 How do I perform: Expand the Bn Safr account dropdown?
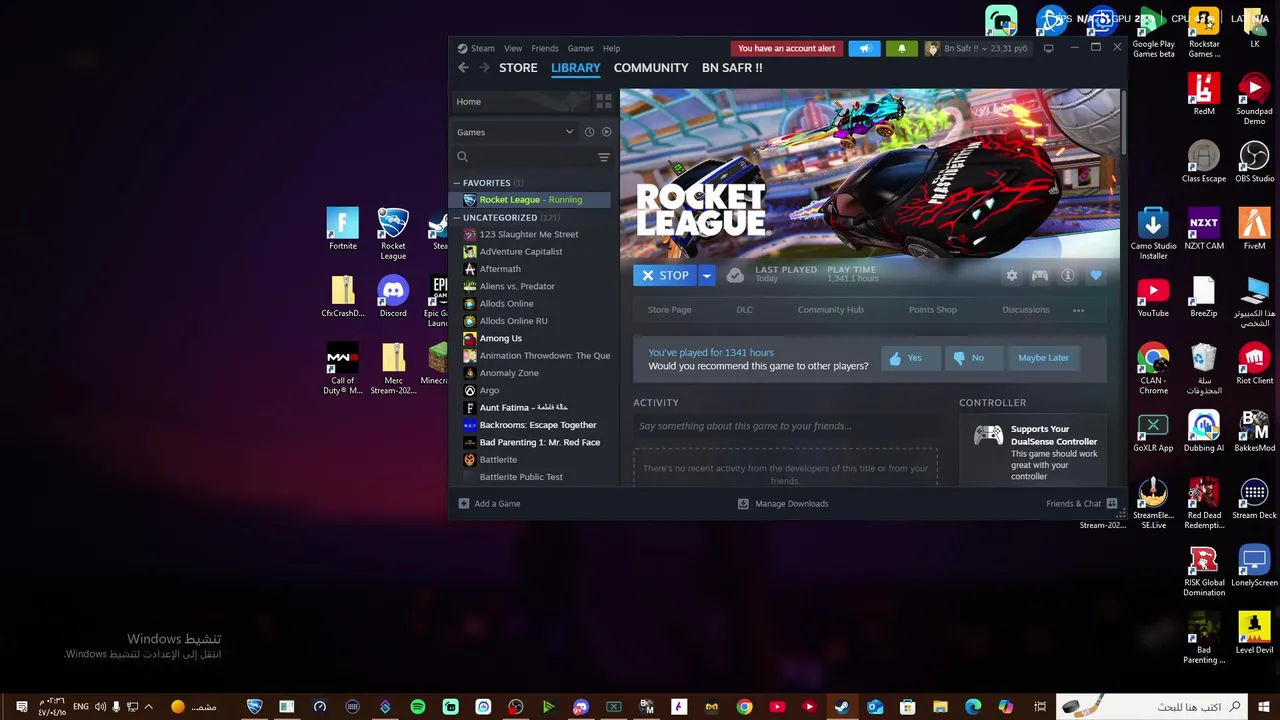pyautogui.click(x=977, y=48)
